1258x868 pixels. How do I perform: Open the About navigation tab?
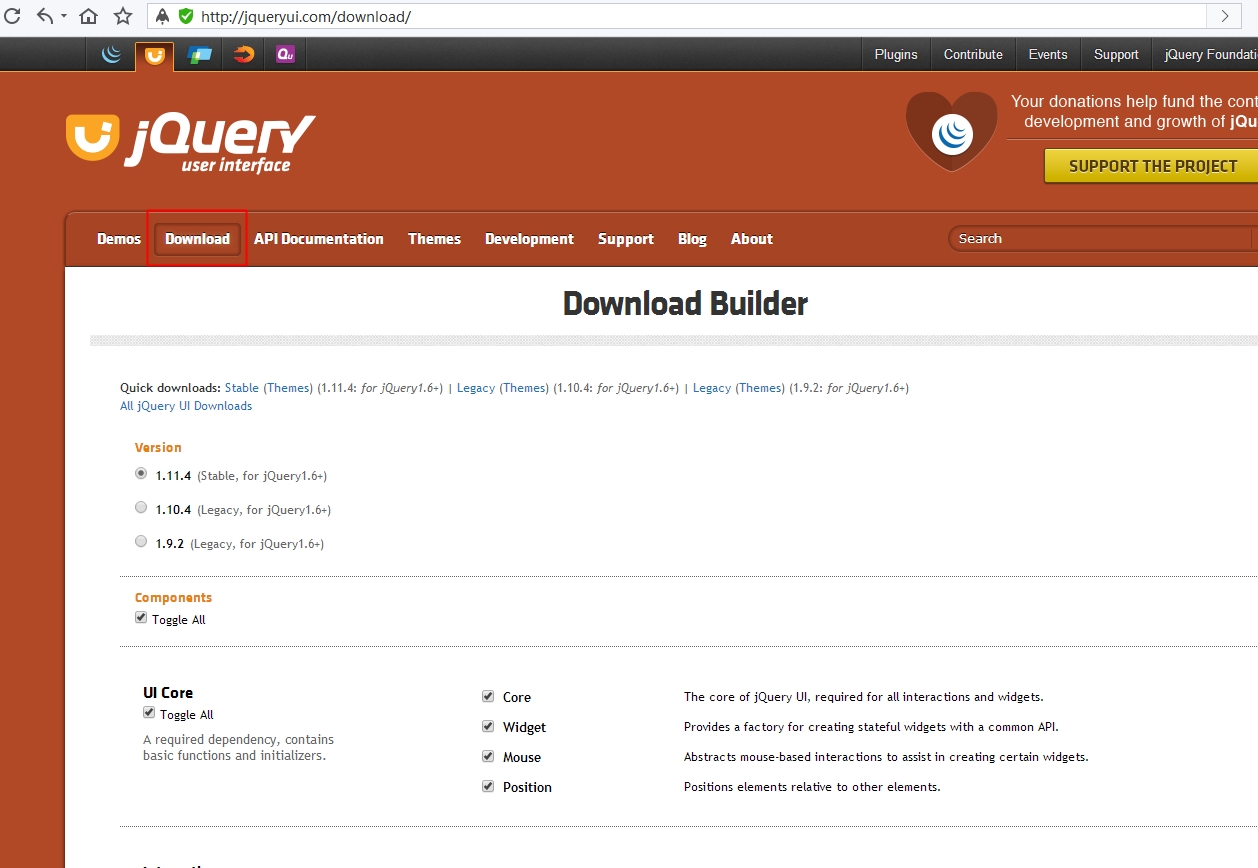(752, 239)
